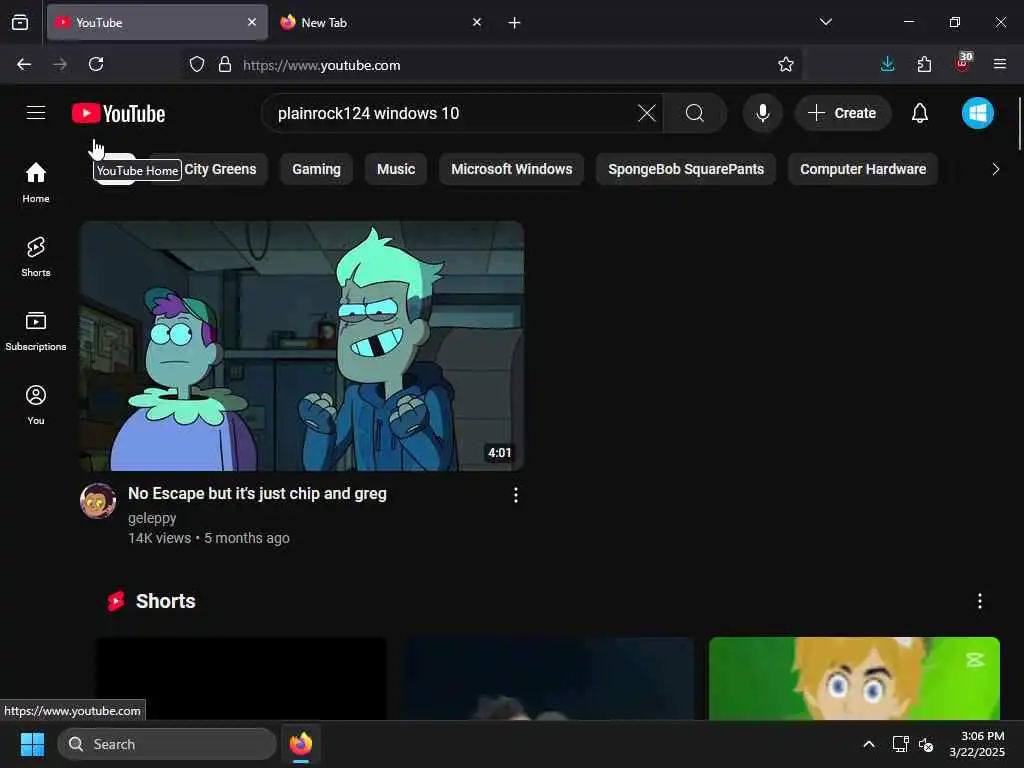Screen dimensions: 1024x768
Task: Open the notifications bell
Action: (x=920, y=113)
